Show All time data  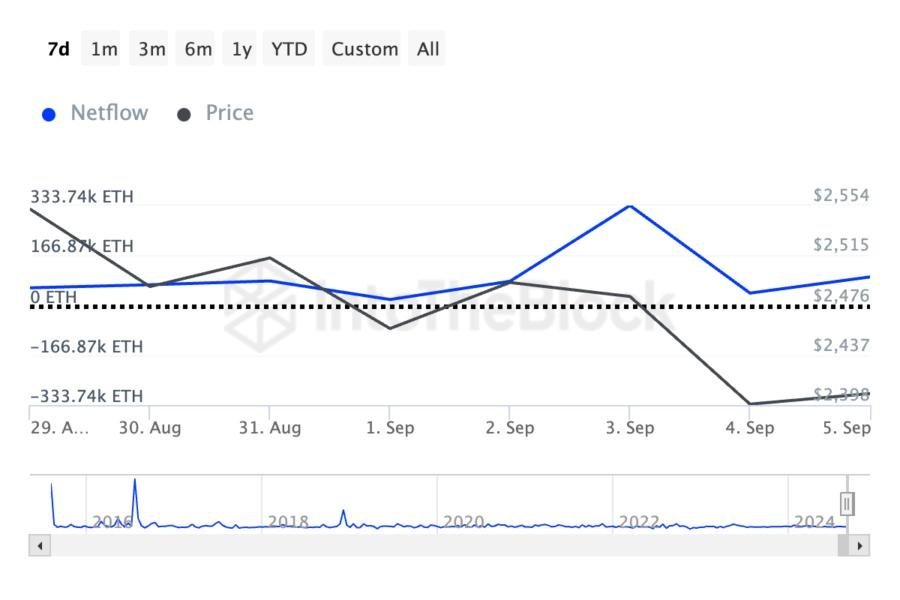point(428,49)
